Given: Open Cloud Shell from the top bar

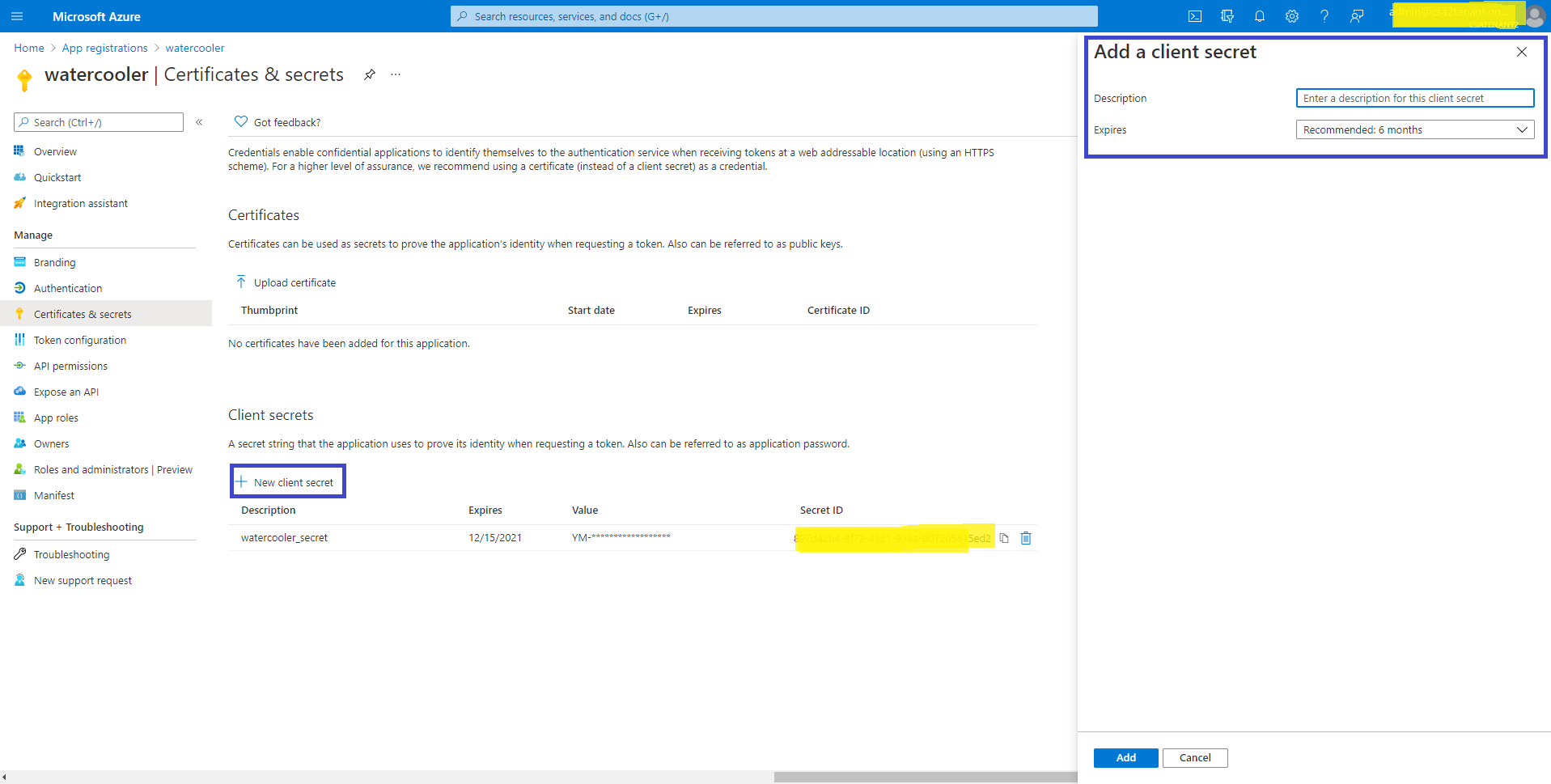Looking at the screenshot, I should [x=1195, y=16].
